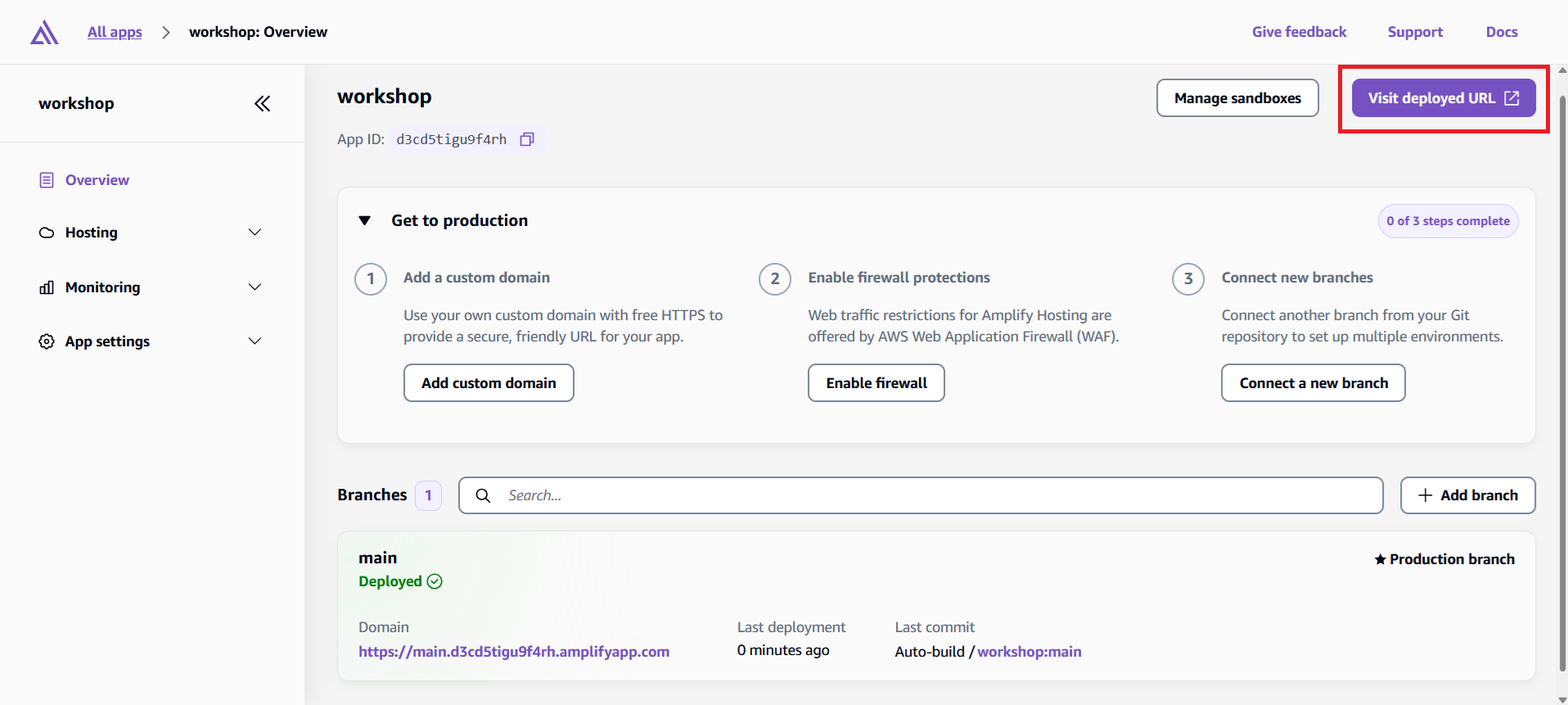
Task: Open the Hosting sidebar section
Action: tap(92, 233)
